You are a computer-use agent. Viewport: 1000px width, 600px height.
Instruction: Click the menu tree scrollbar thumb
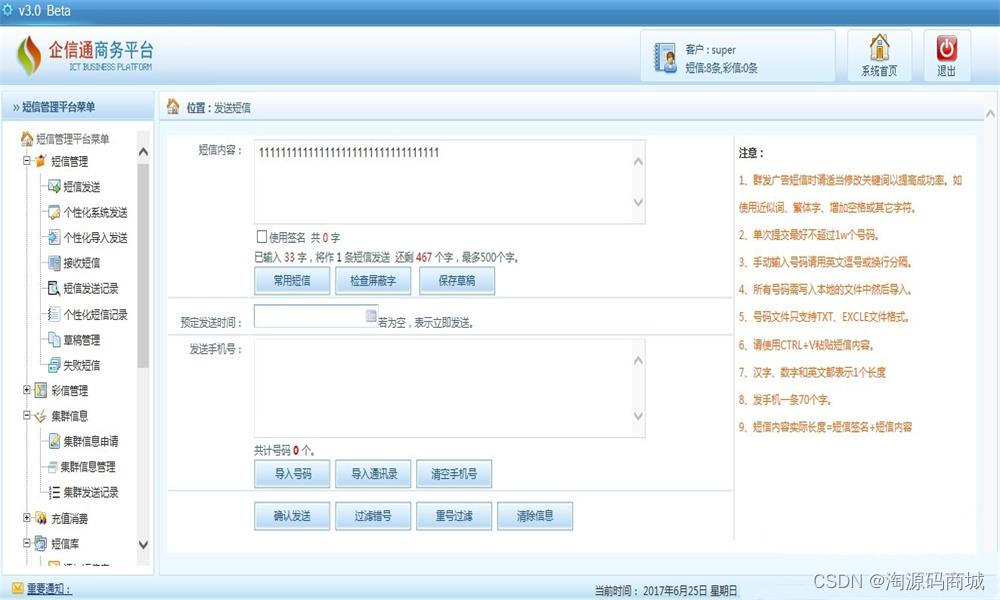point(143,265)
